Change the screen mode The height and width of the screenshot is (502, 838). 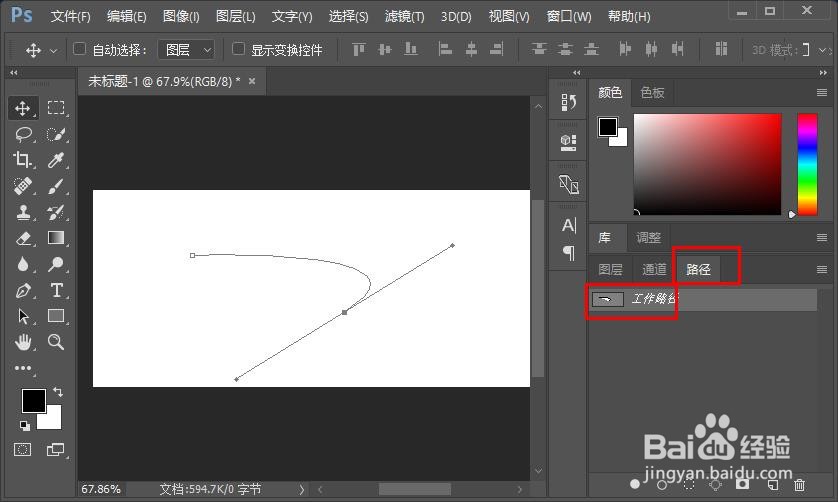[56, 450]
